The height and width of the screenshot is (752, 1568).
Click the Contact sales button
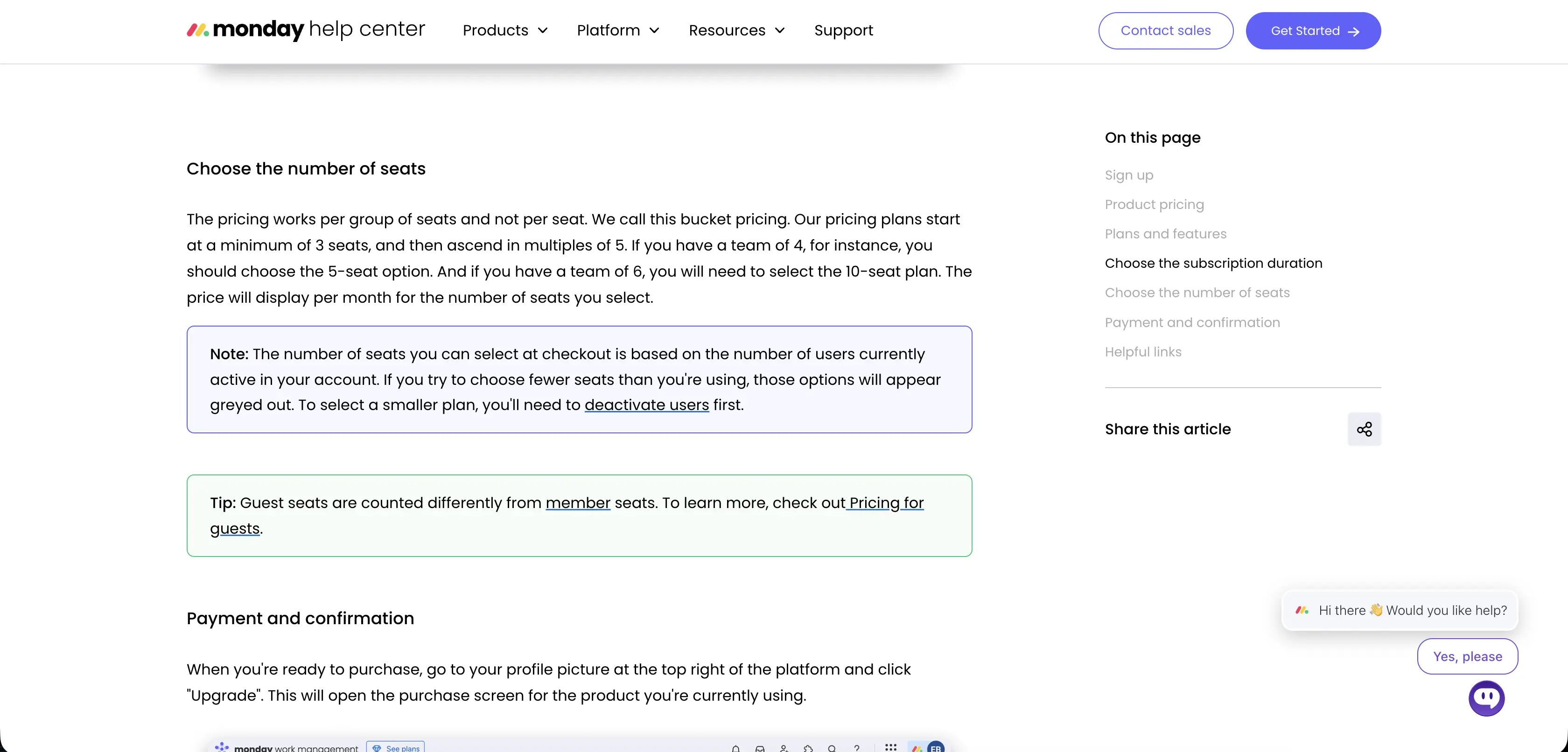point(1166,30)
